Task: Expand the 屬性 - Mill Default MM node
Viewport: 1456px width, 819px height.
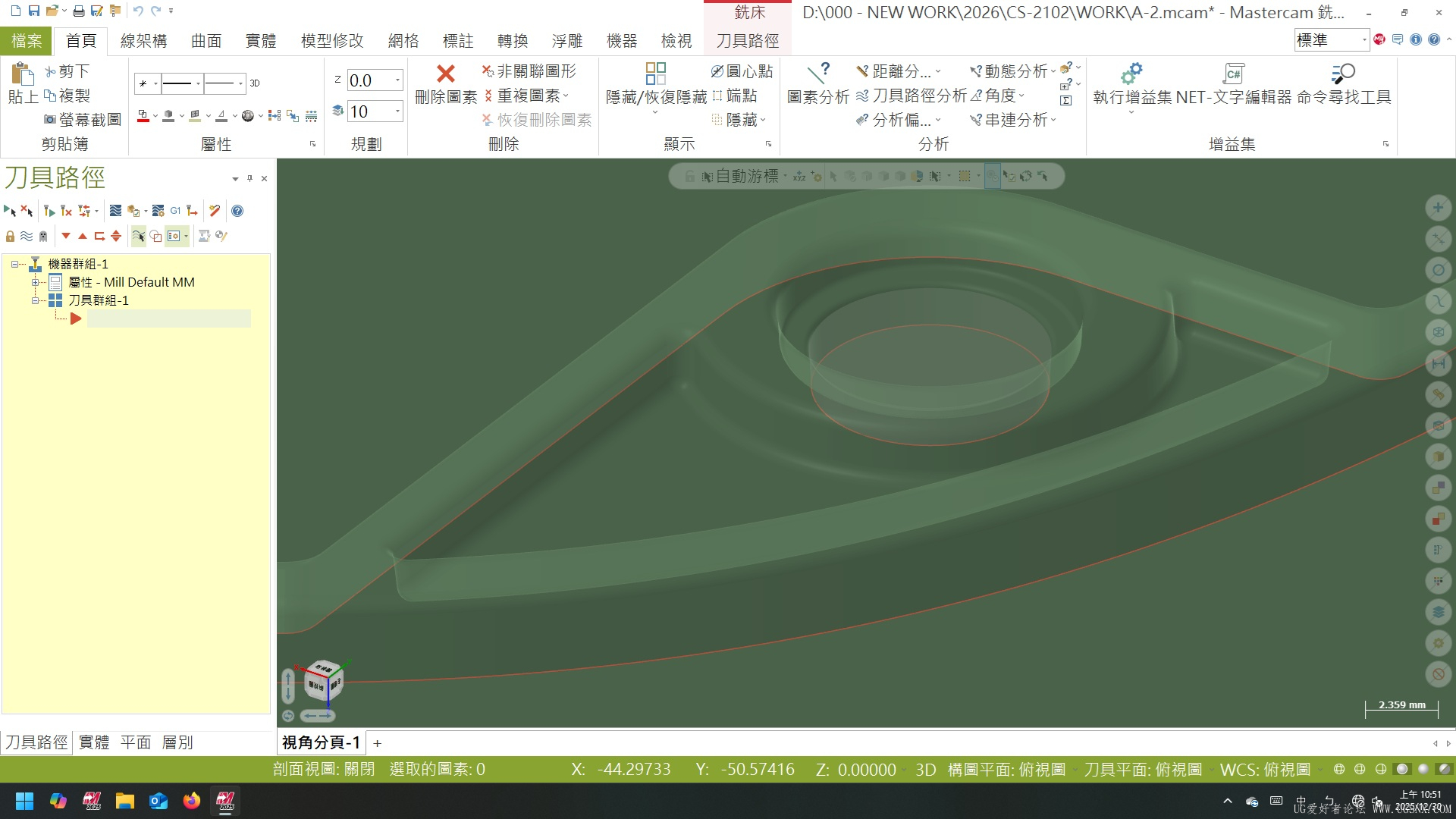Action: click(35, 282)
